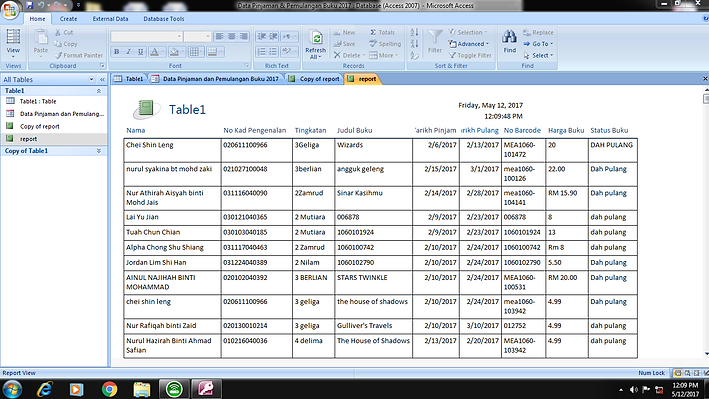Screen dimensions: 709x399
Task: Click the volume icon in system tray
Action: click(633, 390)
